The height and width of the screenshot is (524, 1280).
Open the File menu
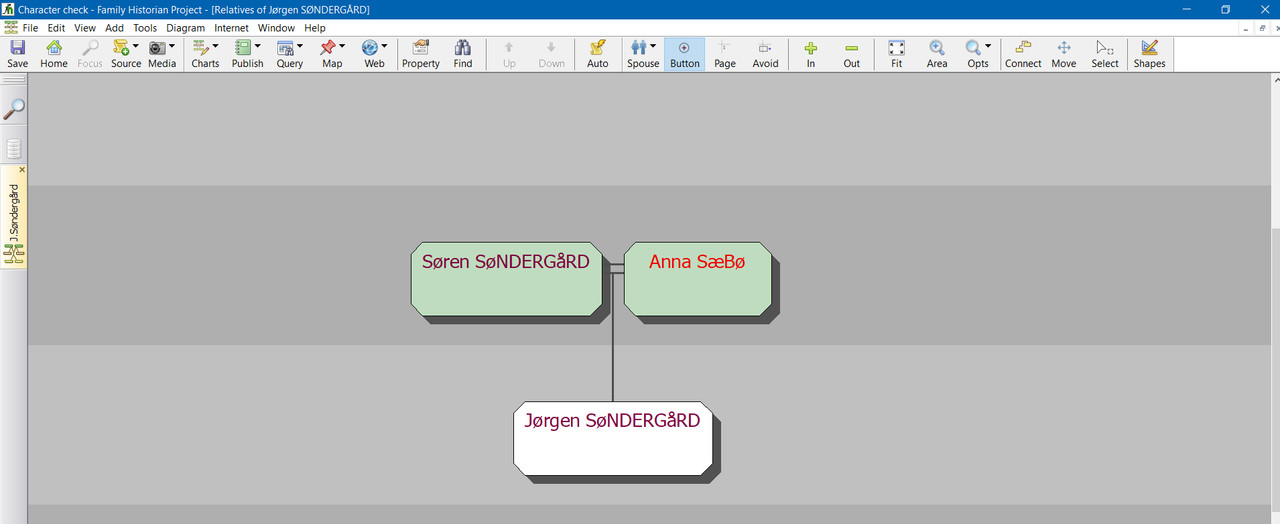pyautogui.click(x=30, y=28)
